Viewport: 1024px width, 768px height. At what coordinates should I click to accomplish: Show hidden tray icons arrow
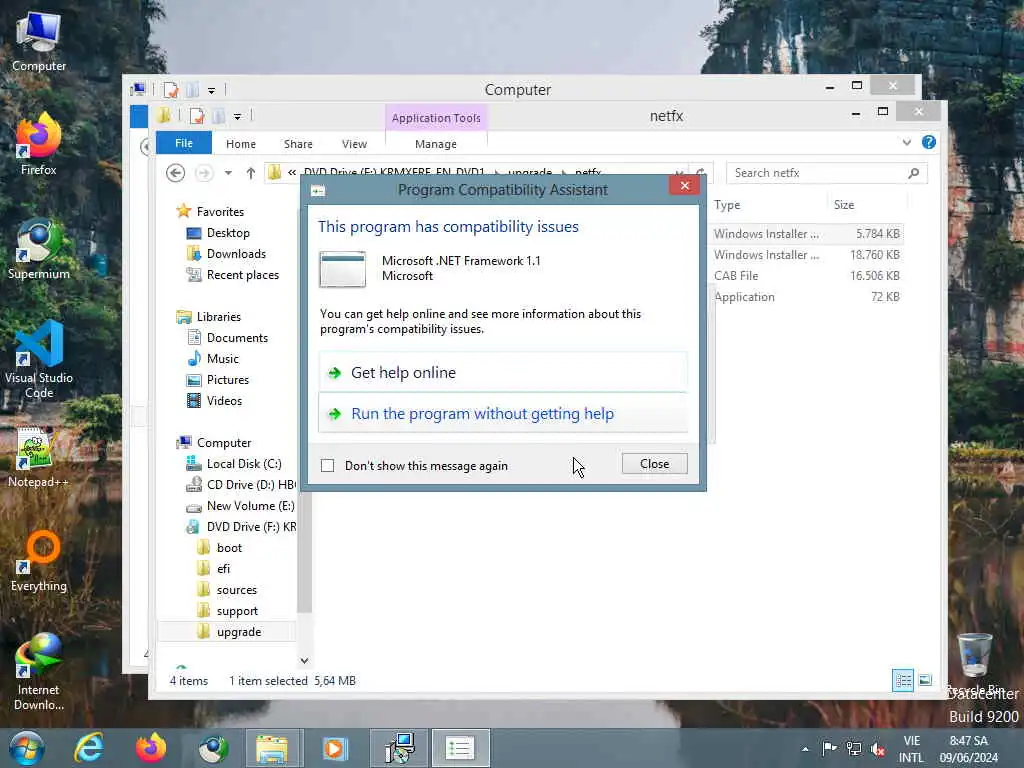(805, 749)
